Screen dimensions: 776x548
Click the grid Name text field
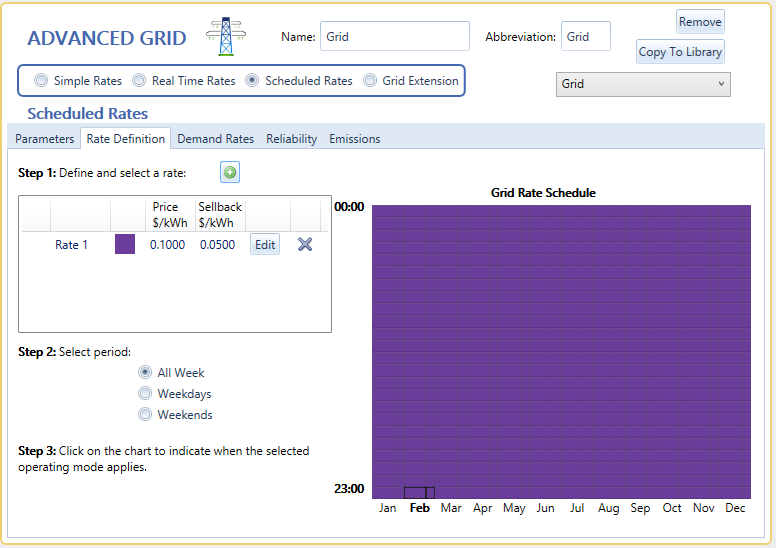pos(394,37)
